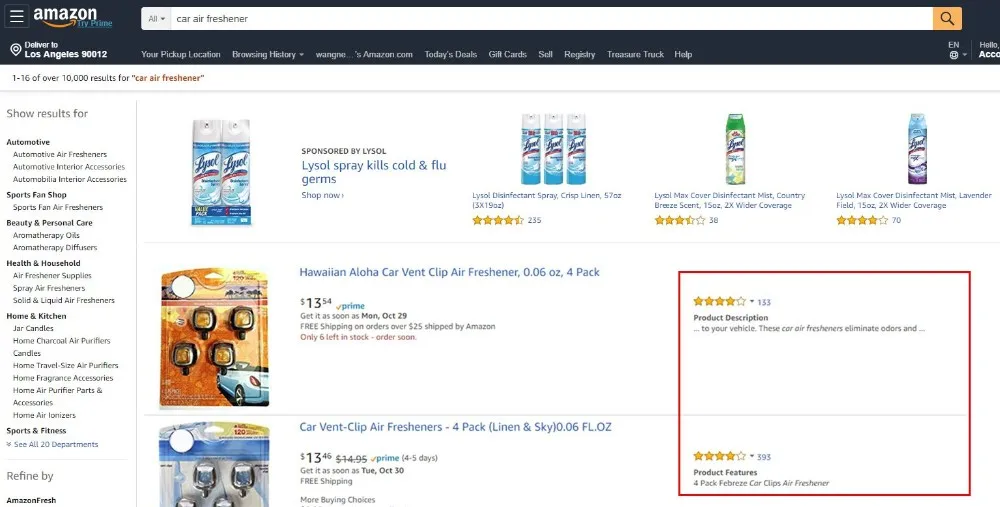Viewport: 1000px width, 507px height.
Task: Open 70 reviews for Lavender Field
Action: [896, 221]
